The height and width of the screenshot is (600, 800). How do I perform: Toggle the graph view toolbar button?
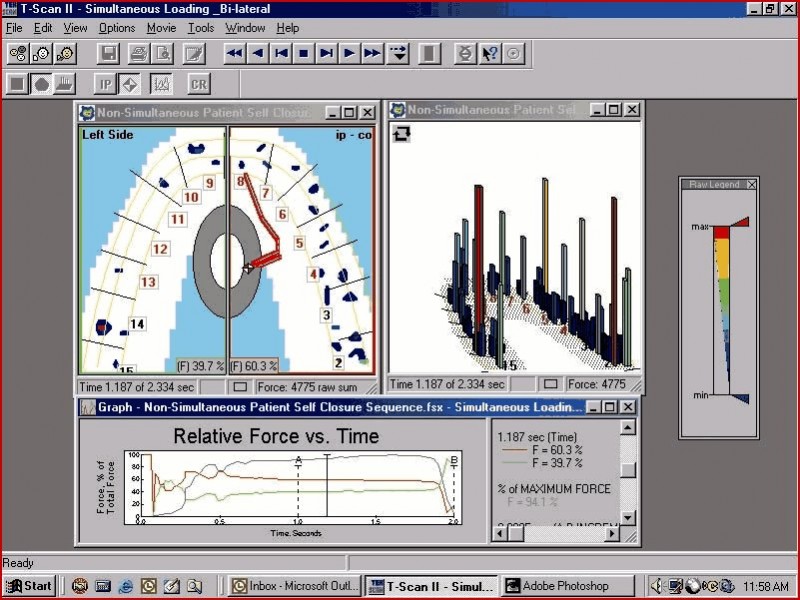pos(161,84)
